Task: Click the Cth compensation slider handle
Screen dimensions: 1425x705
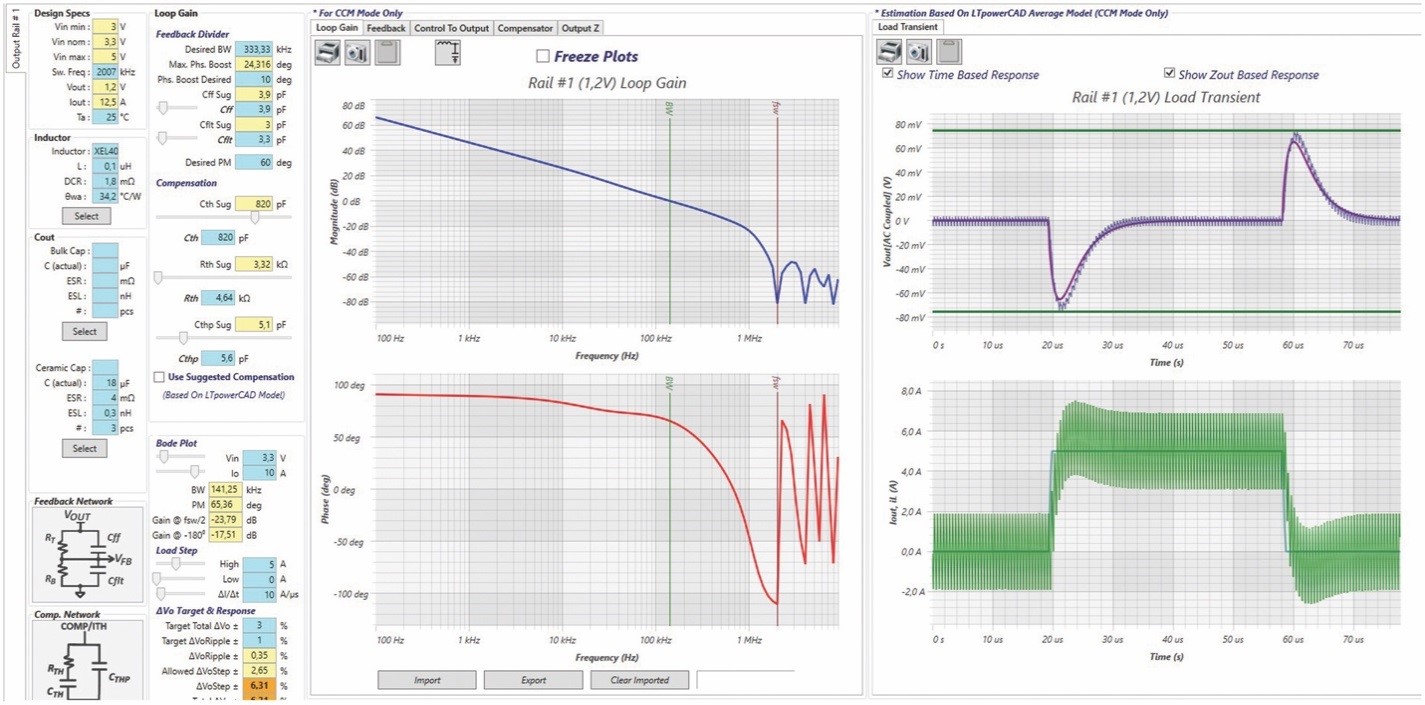Action: coord(255,217)
